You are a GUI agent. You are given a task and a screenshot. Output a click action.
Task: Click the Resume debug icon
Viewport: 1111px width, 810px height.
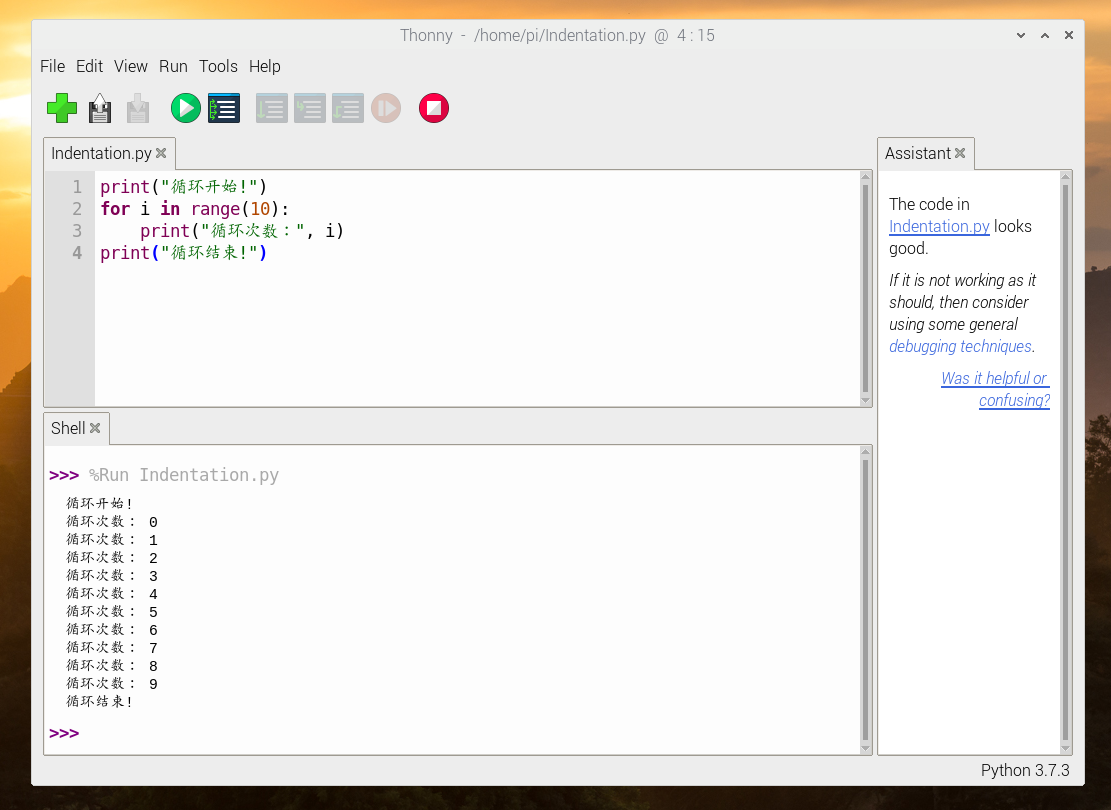click(x=386, y=108)
